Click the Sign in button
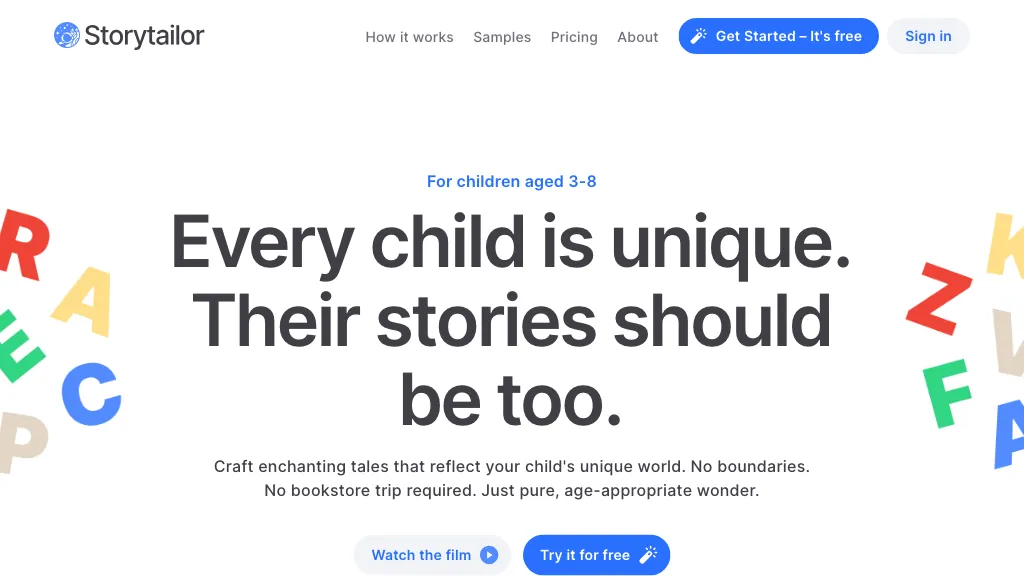This screenshot has width=1024, height=576. click(928, 36)
